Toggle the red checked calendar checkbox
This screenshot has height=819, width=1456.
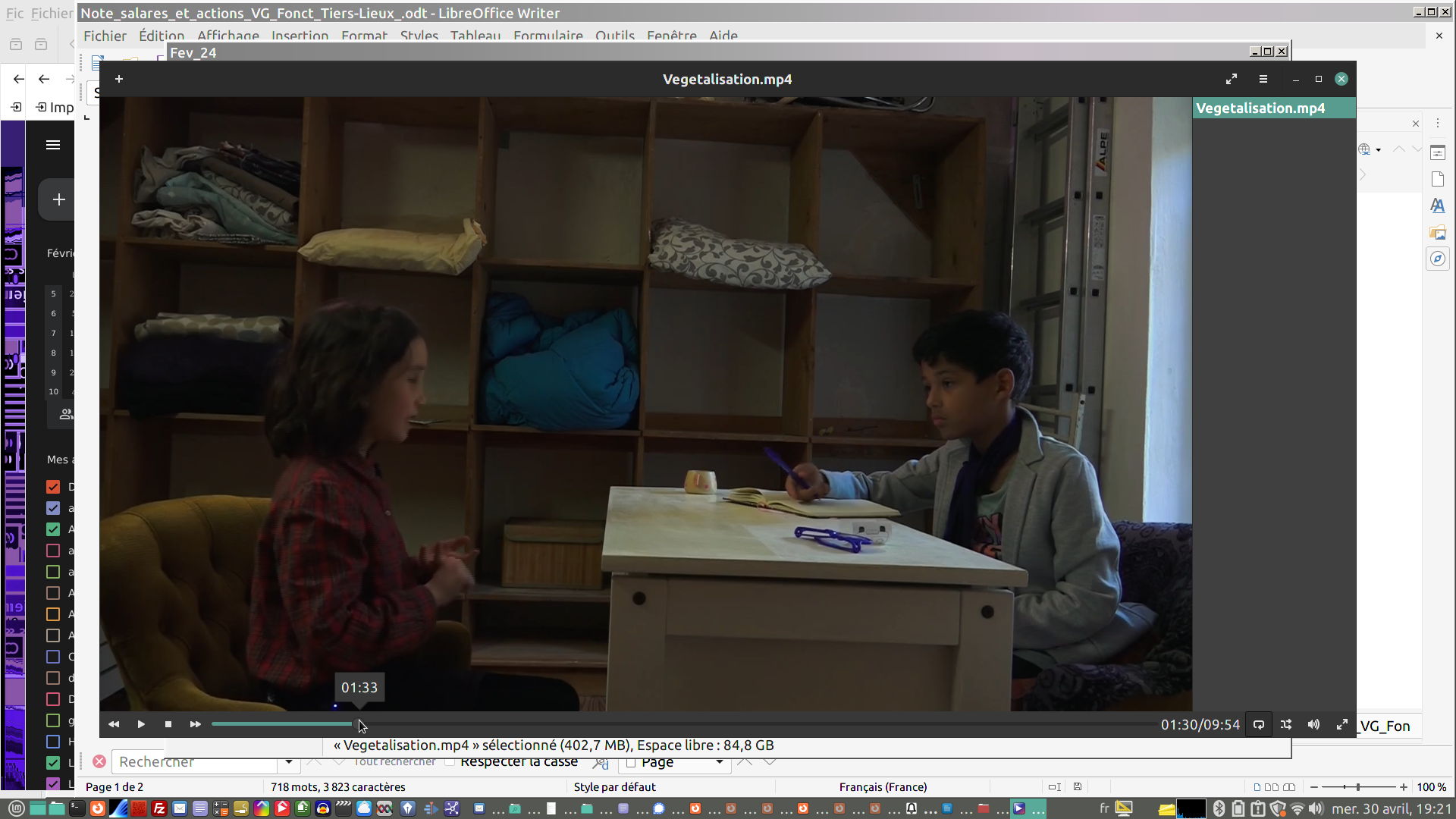tap(53, 487)
